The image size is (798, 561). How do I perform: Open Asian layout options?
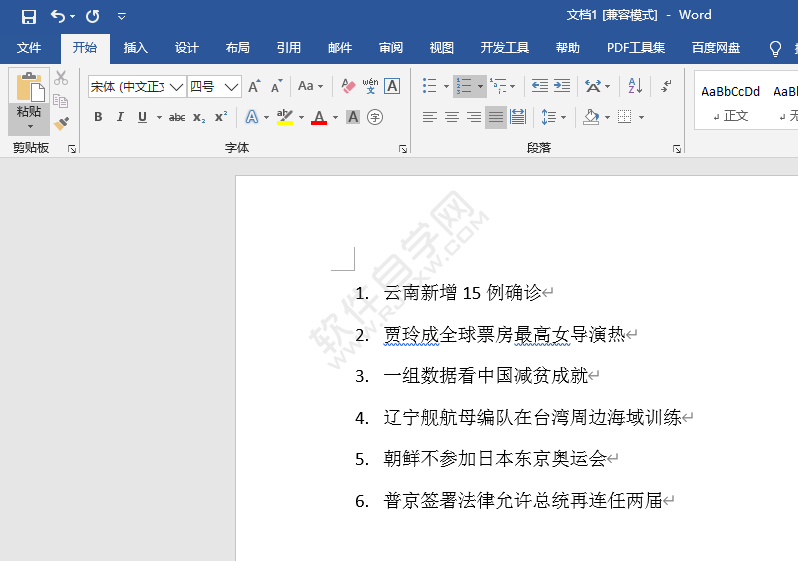pos(597,86)
